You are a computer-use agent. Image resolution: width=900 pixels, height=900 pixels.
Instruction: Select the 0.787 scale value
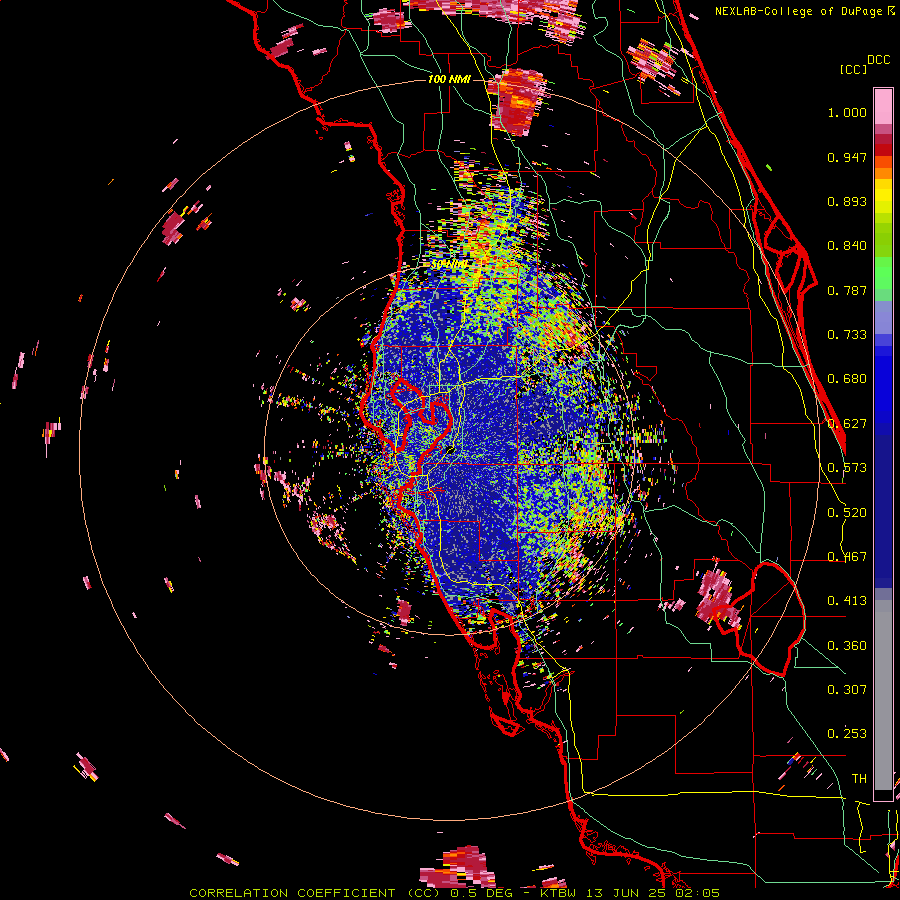tap(847, 290)
